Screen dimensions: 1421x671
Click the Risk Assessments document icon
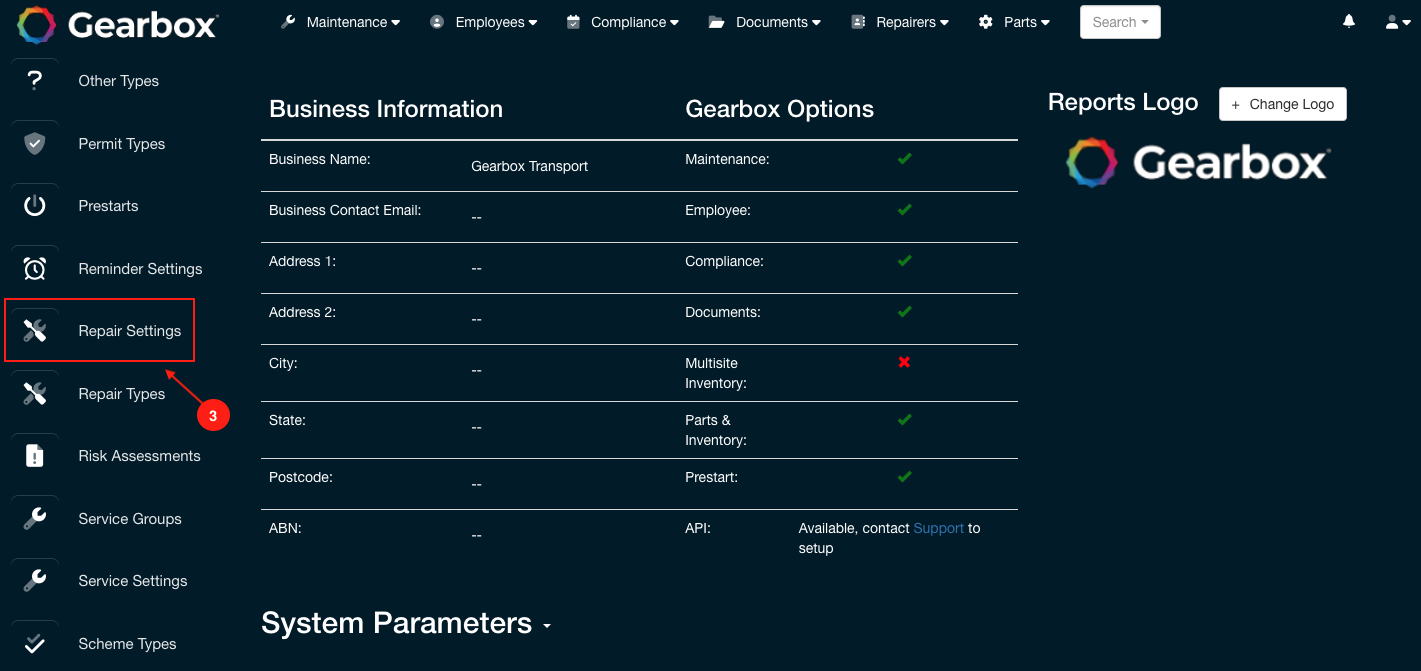tap(35, 456)
